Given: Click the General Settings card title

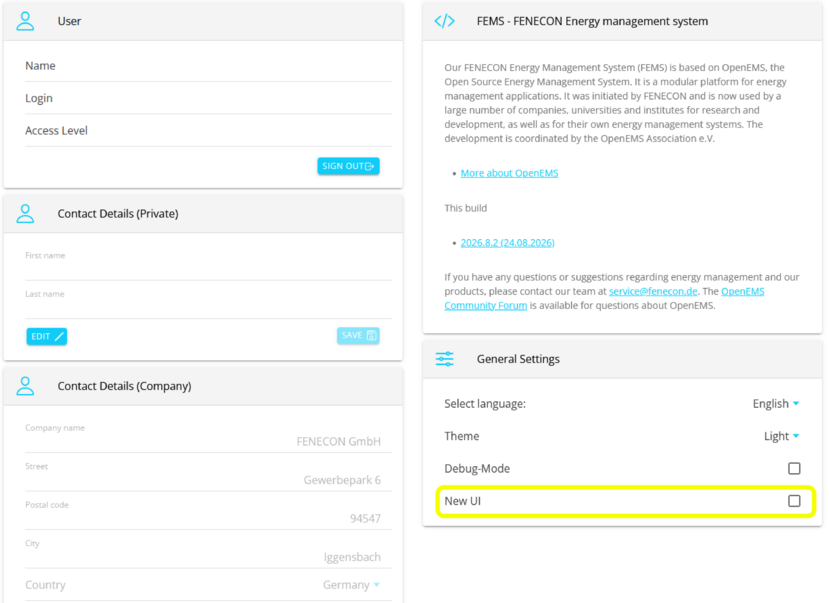Looking at the screenshot, I should (518, 359).
